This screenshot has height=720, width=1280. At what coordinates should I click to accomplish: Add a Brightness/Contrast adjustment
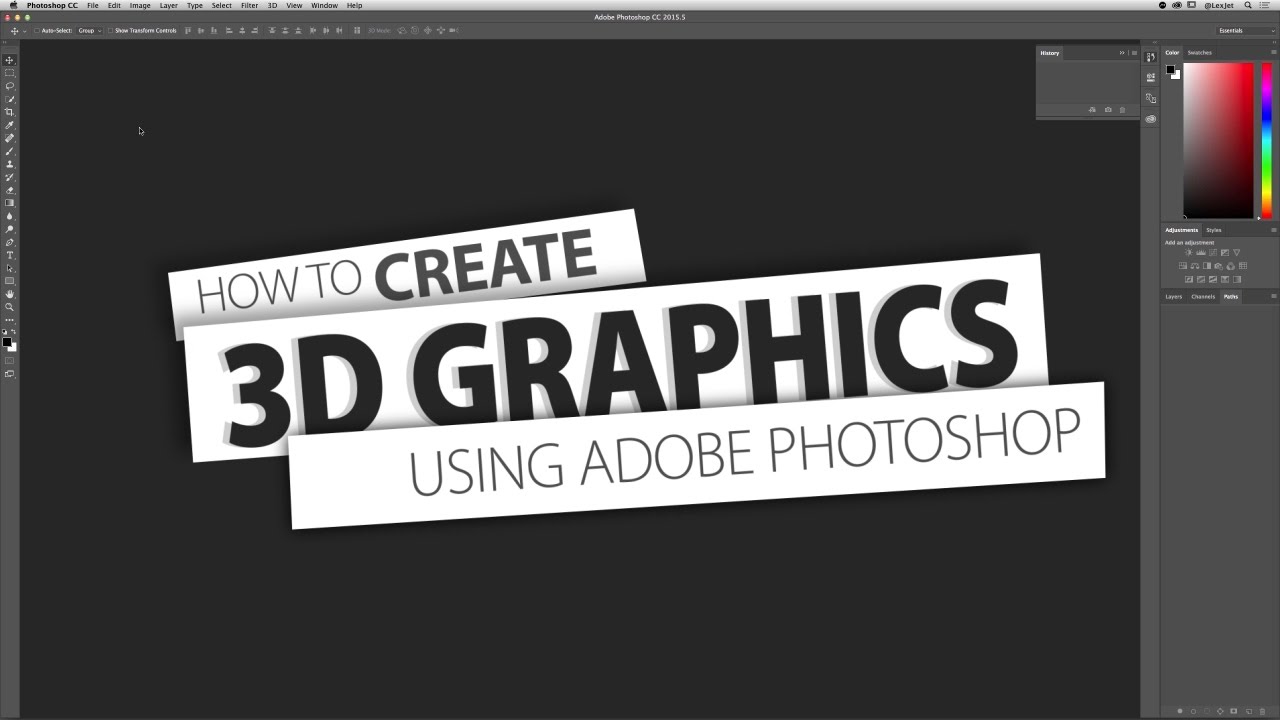[1189, 252]
